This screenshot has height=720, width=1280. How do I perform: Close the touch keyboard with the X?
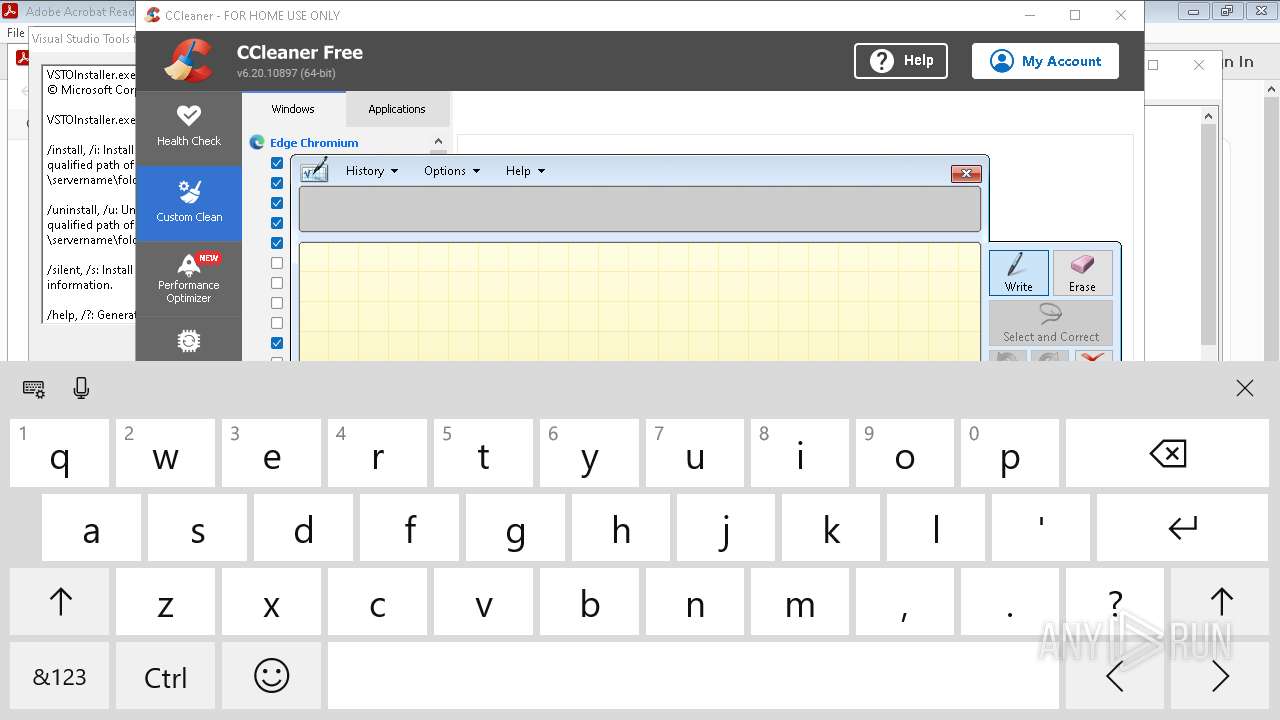[x=1244, y=389]
